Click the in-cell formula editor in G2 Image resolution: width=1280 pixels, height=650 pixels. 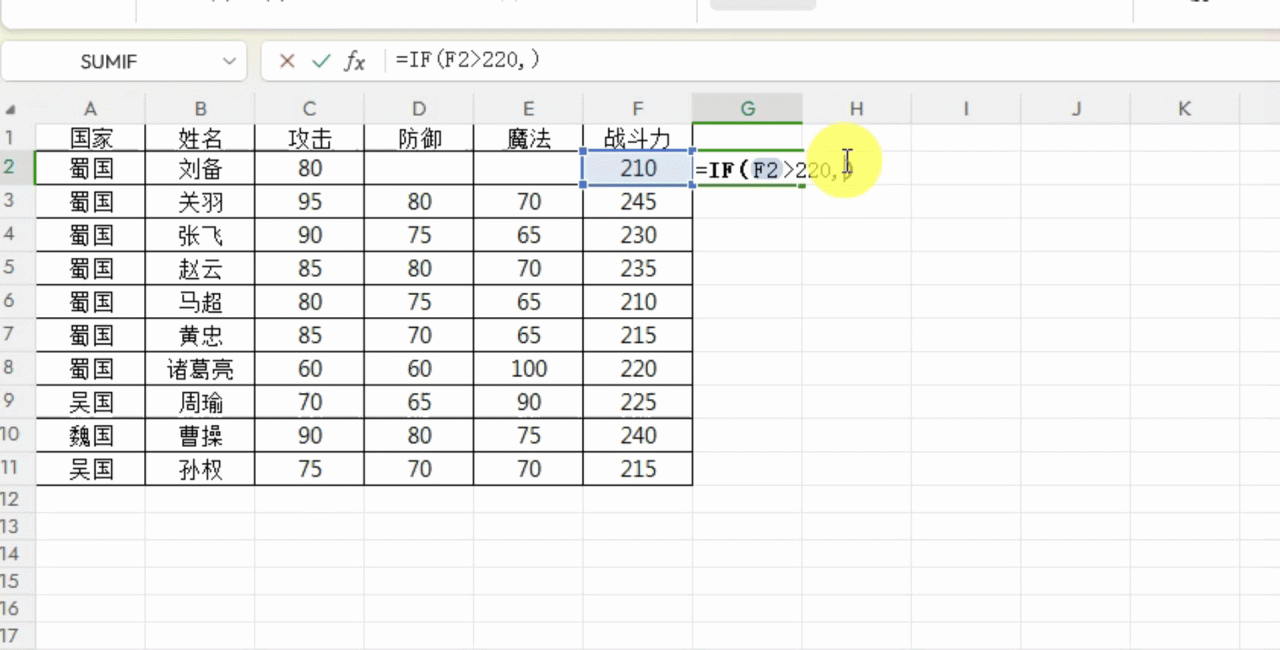click(747, 169)
